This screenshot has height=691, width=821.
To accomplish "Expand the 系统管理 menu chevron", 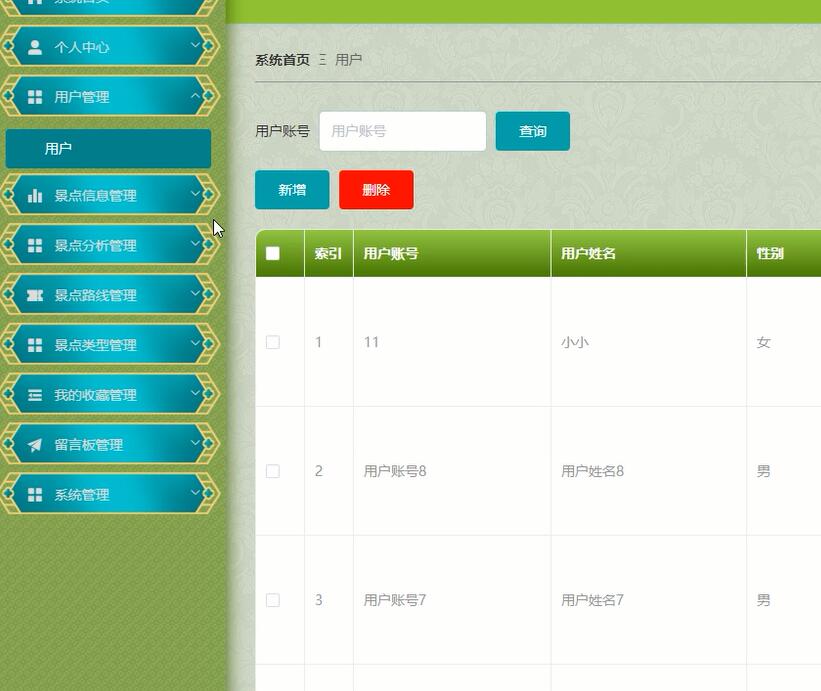I will tap(195, 494).
